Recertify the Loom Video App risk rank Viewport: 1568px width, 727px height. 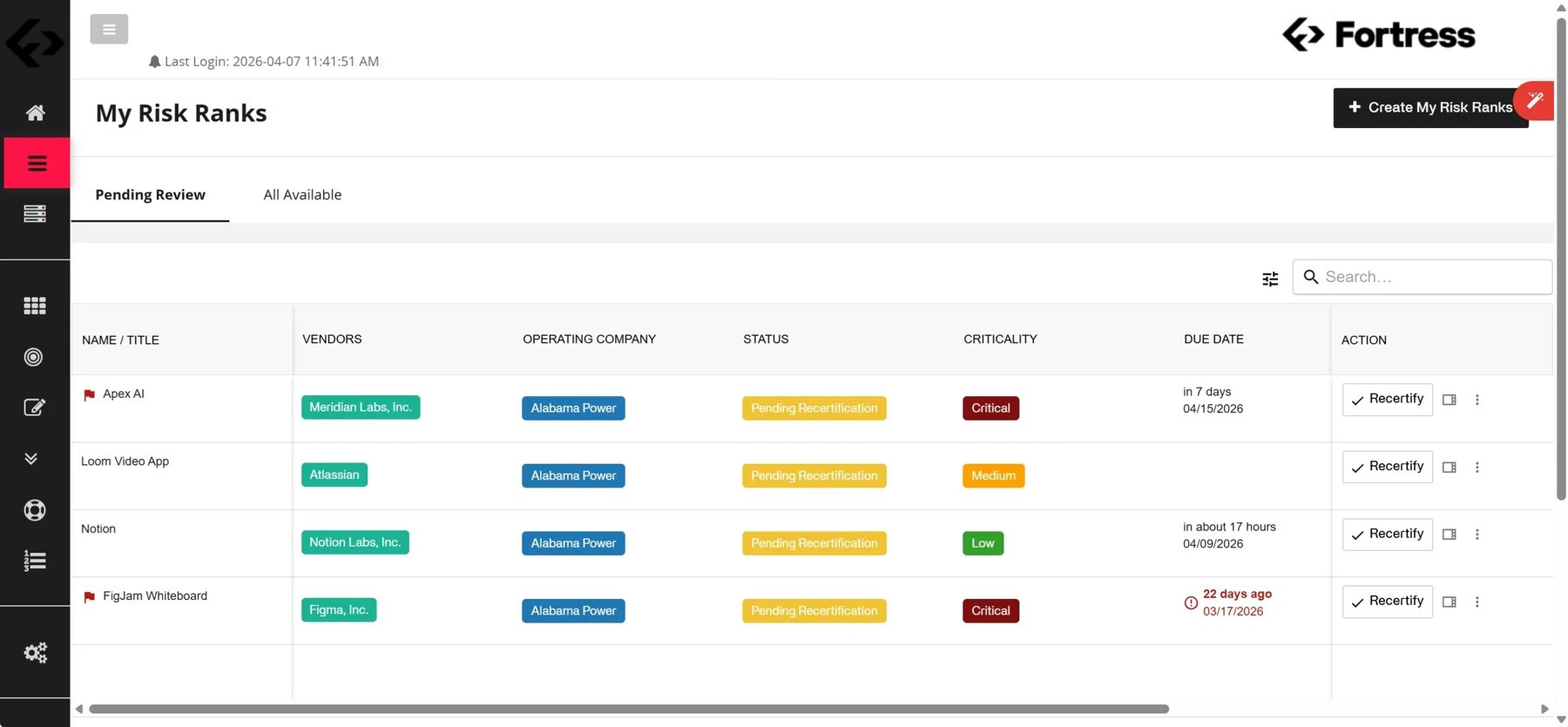click(1388, 467)
